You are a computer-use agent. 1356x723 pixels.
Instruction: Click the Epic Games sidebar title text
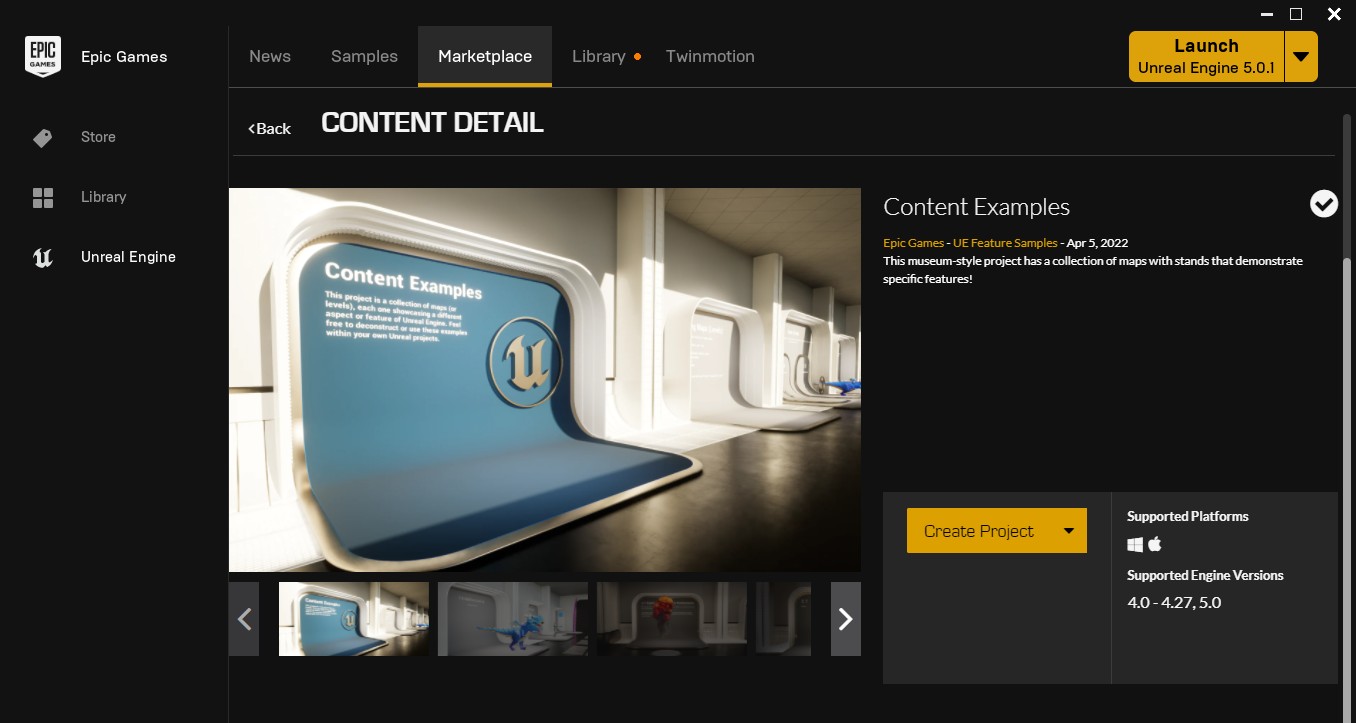(124, 57)
